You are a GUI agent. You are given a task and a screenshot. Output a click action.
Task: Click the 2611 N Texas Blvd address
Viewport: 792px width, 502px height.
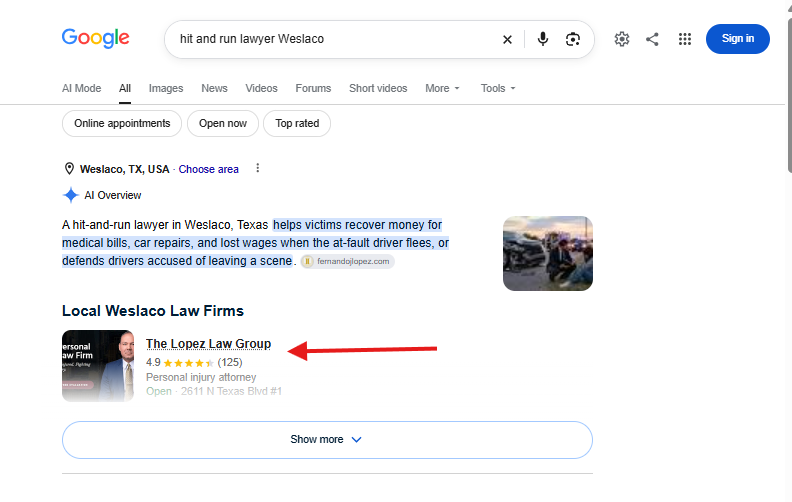(x=231, y=391)
